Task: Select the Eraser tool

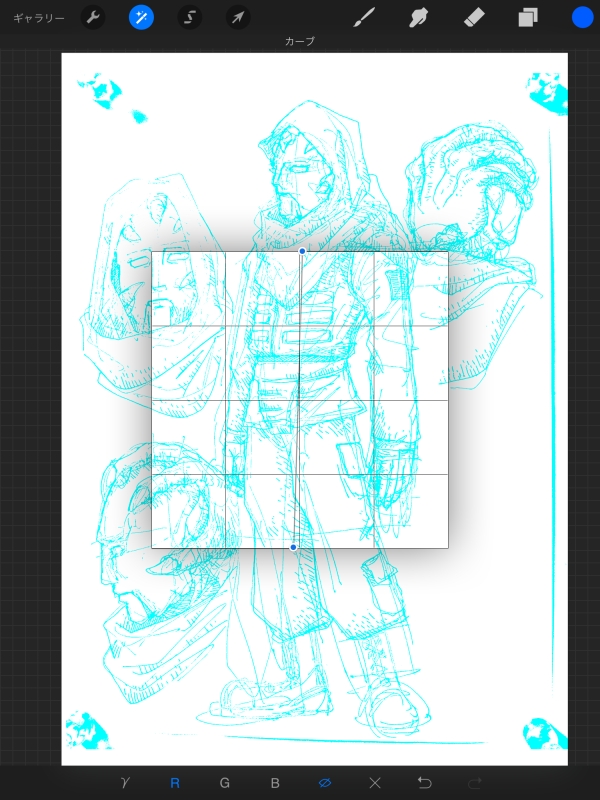Action: coord(474,18)
